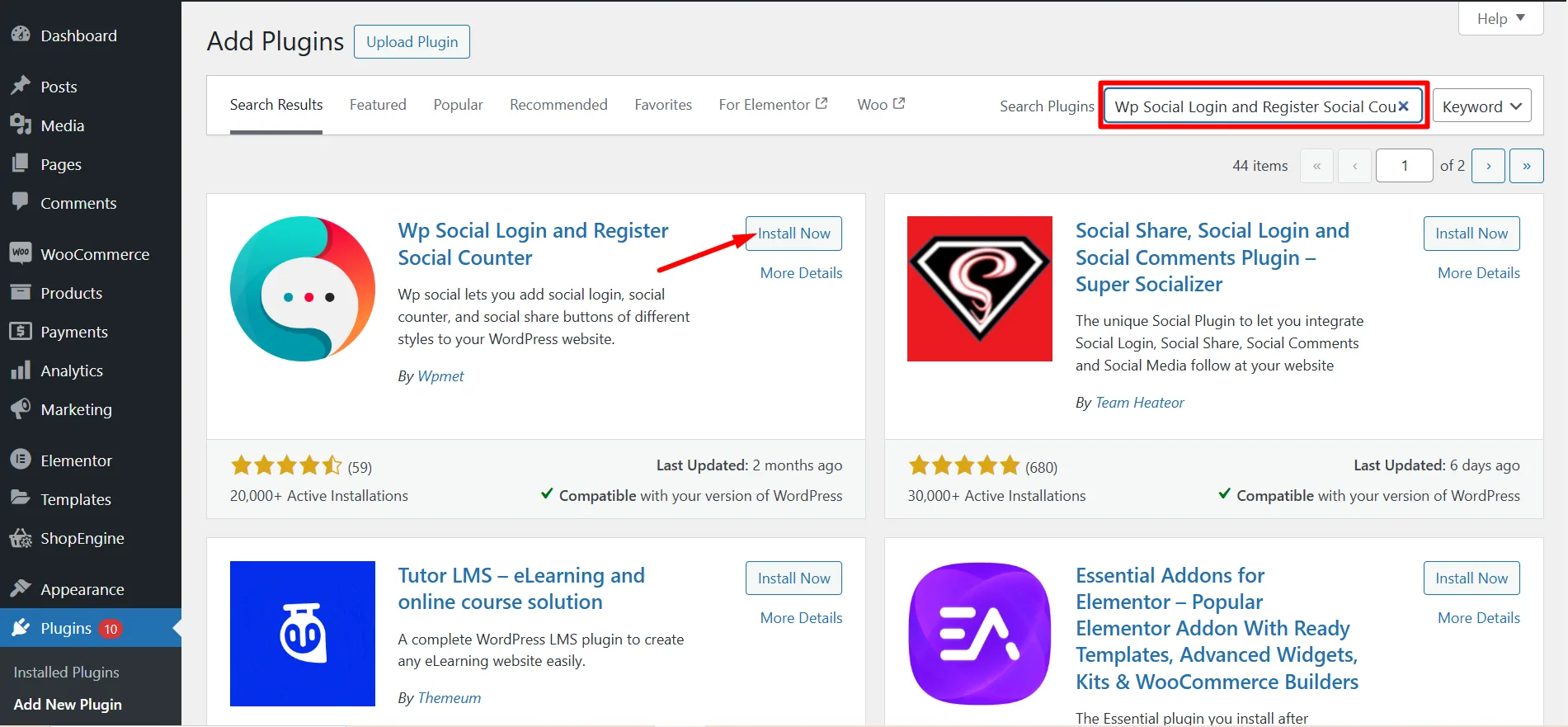1568x727 pixels.
Task: Click the Posts pin icon
Action: [21, 86]
